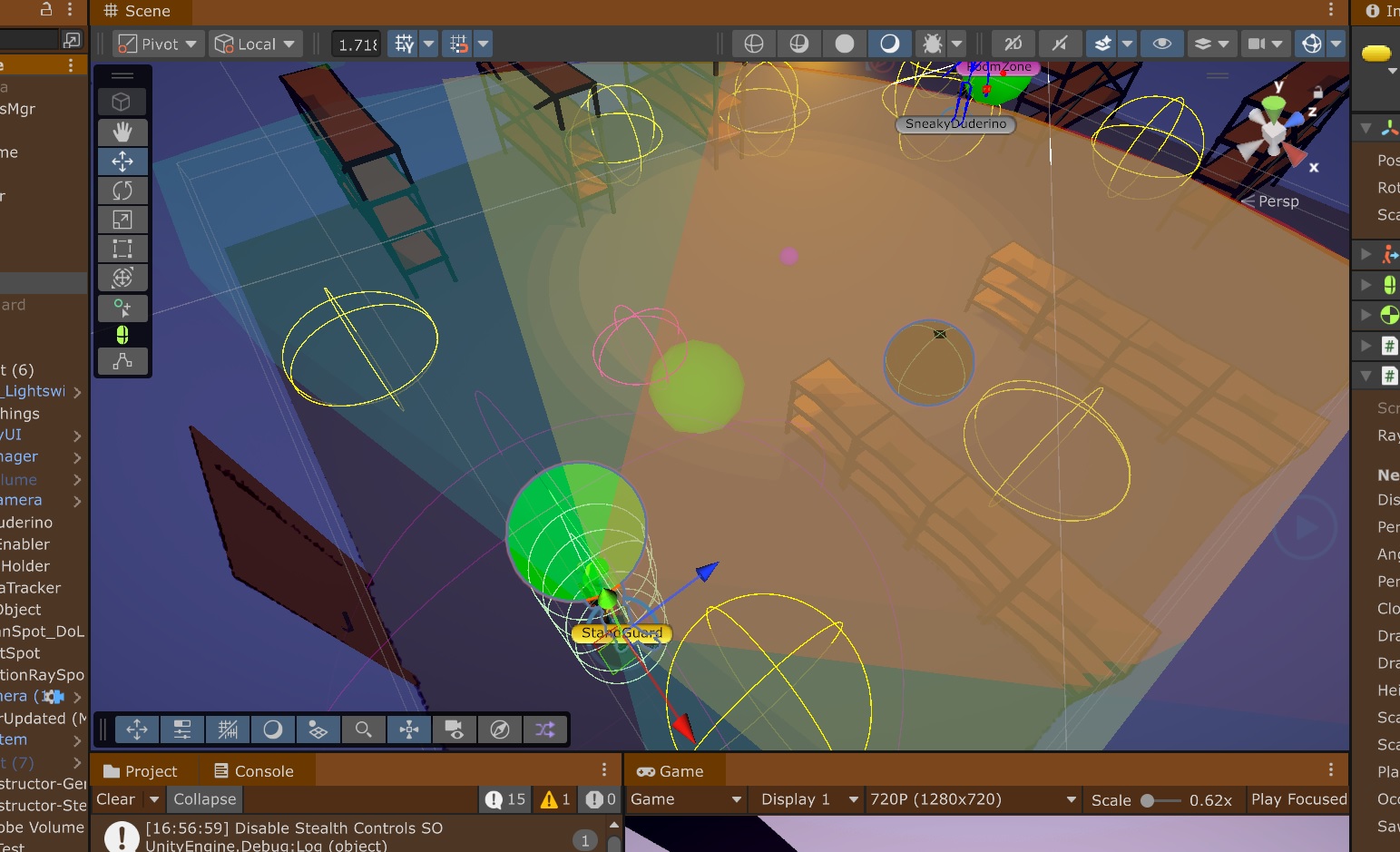Open the Pivot handle position dropdown
Screen dimensions: 1400x852
158,44
